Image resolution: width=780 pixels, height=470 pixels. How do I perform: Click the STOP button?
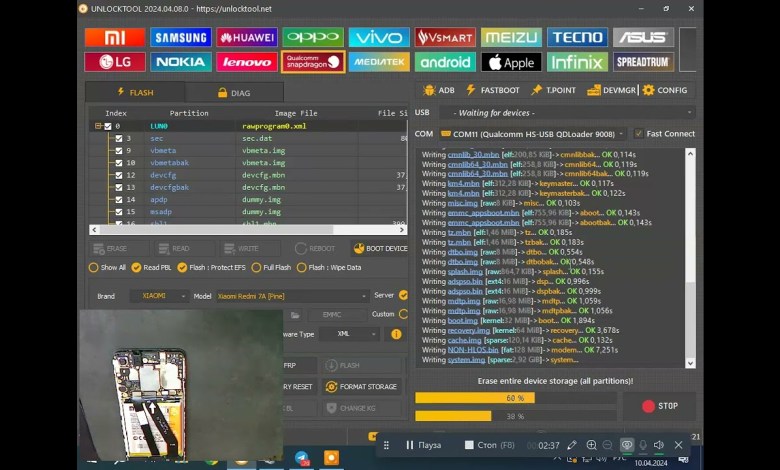660,406
